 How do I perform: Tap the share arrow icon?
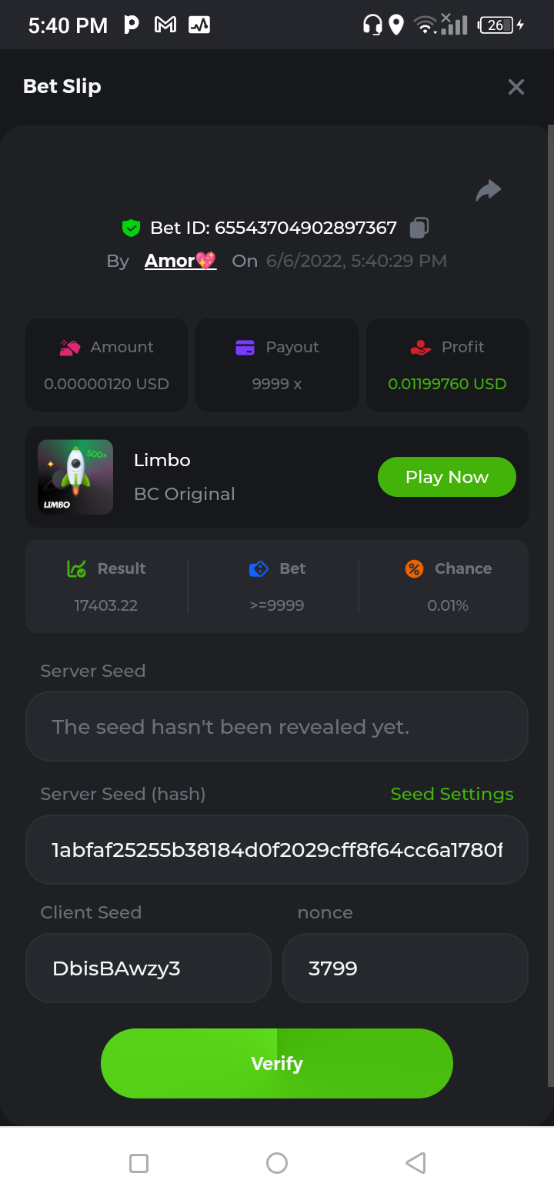[x=488, y=190]
